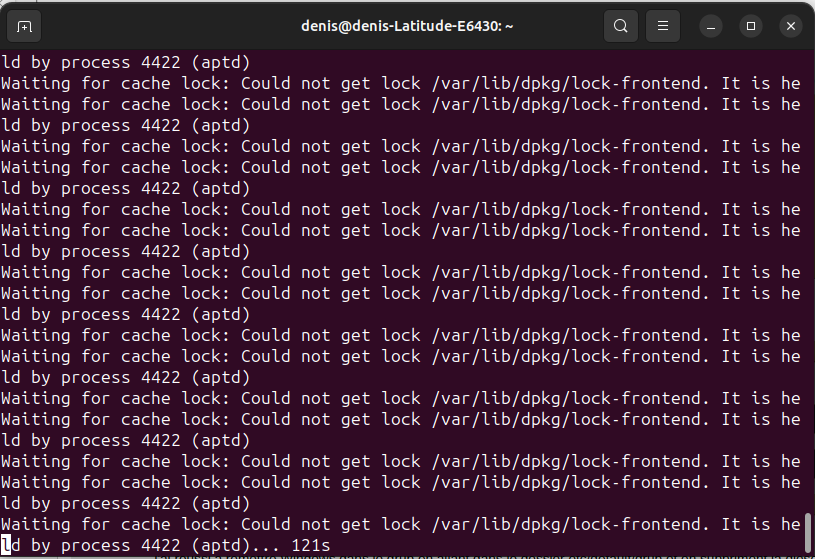This screenshot has width=815, height=559.
Task: Click '(aptd)...' on the final line
Action: click(235, 545)
